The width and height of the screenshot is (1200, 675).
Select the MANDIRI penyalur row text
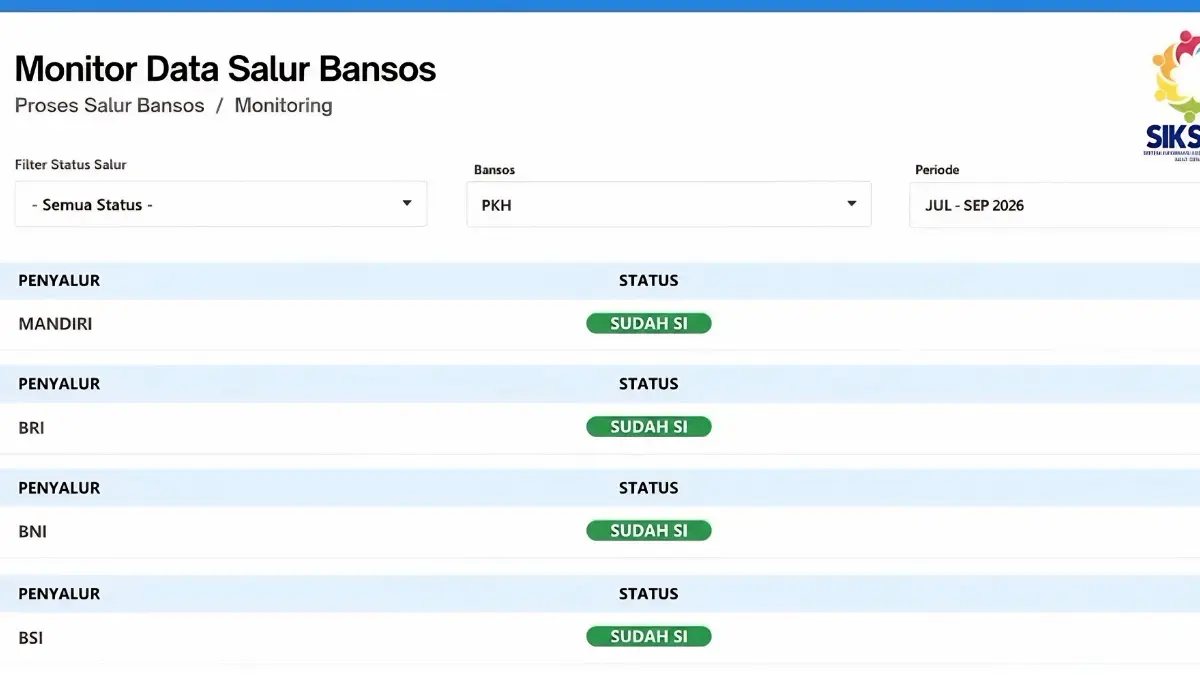click(x=55, y=324)
